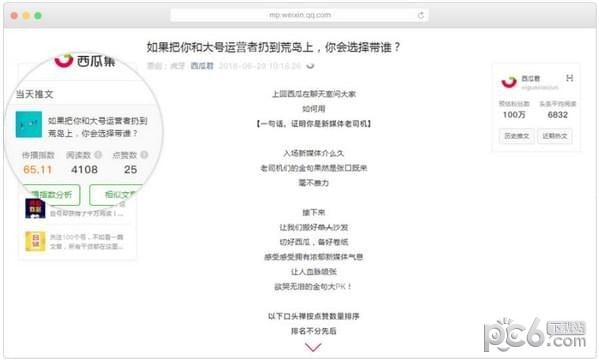Select the dark red thumbnail article in list
The width and height of the screenshot is (599, 364).
click(x=35, y=208)
